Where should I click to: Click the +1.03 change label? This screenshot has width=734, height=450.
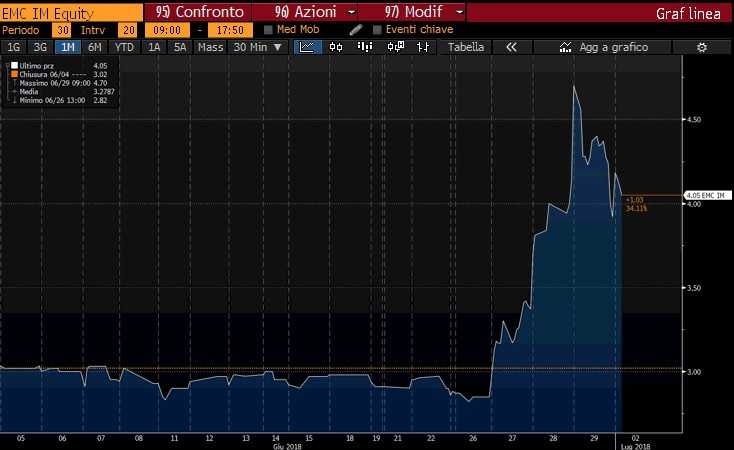coord(634,200)
